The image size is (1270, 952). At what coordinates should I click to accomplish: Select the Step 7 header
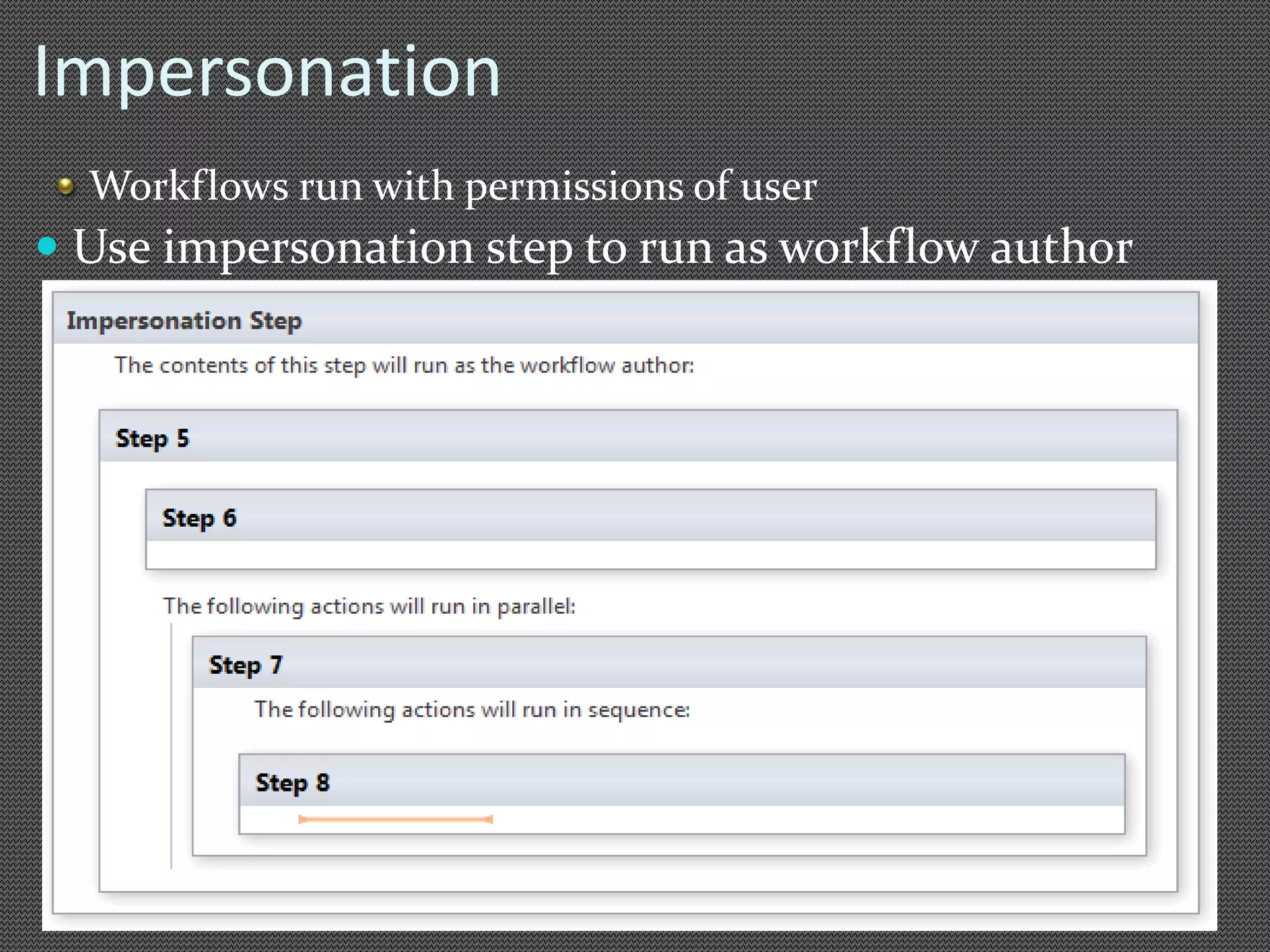[669, 663]
